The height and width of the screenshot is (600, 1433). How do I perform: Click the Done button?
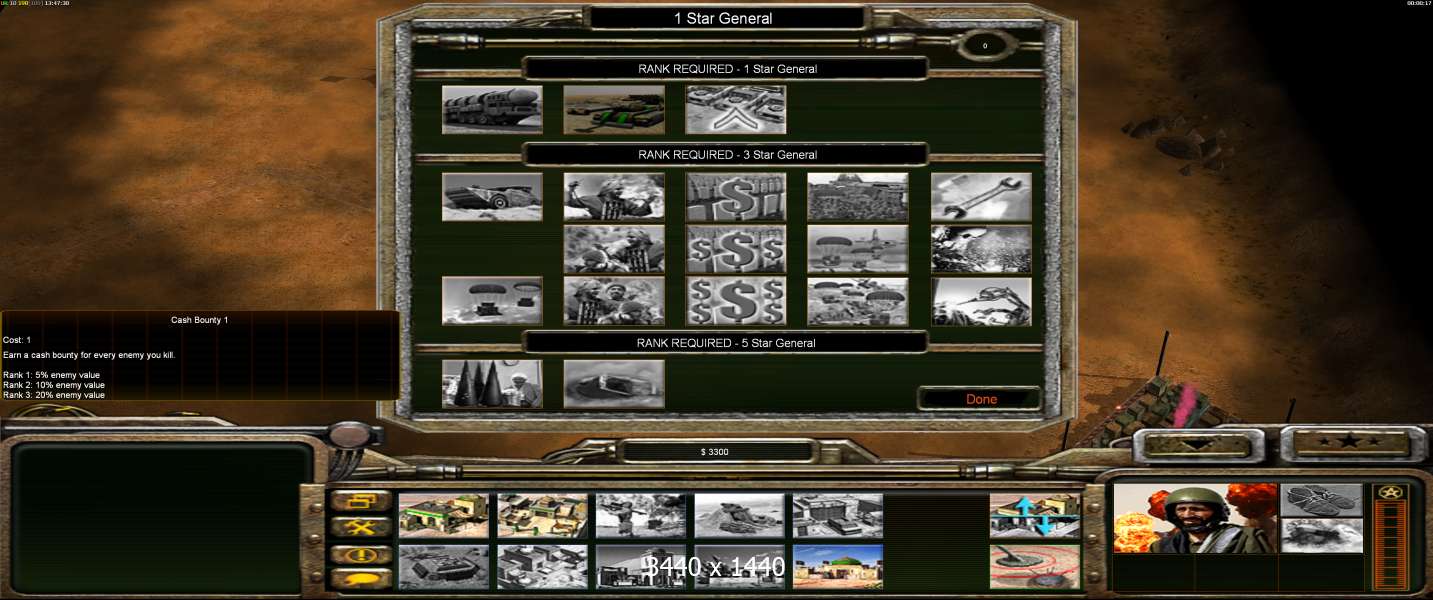981,399
